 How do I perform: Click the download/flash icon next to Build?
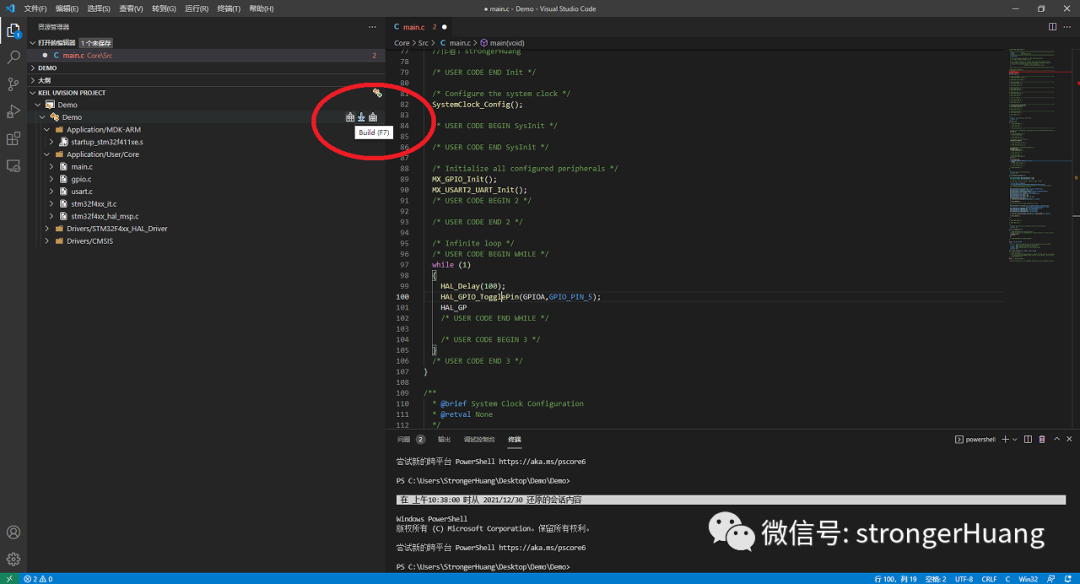coord(361,118)
